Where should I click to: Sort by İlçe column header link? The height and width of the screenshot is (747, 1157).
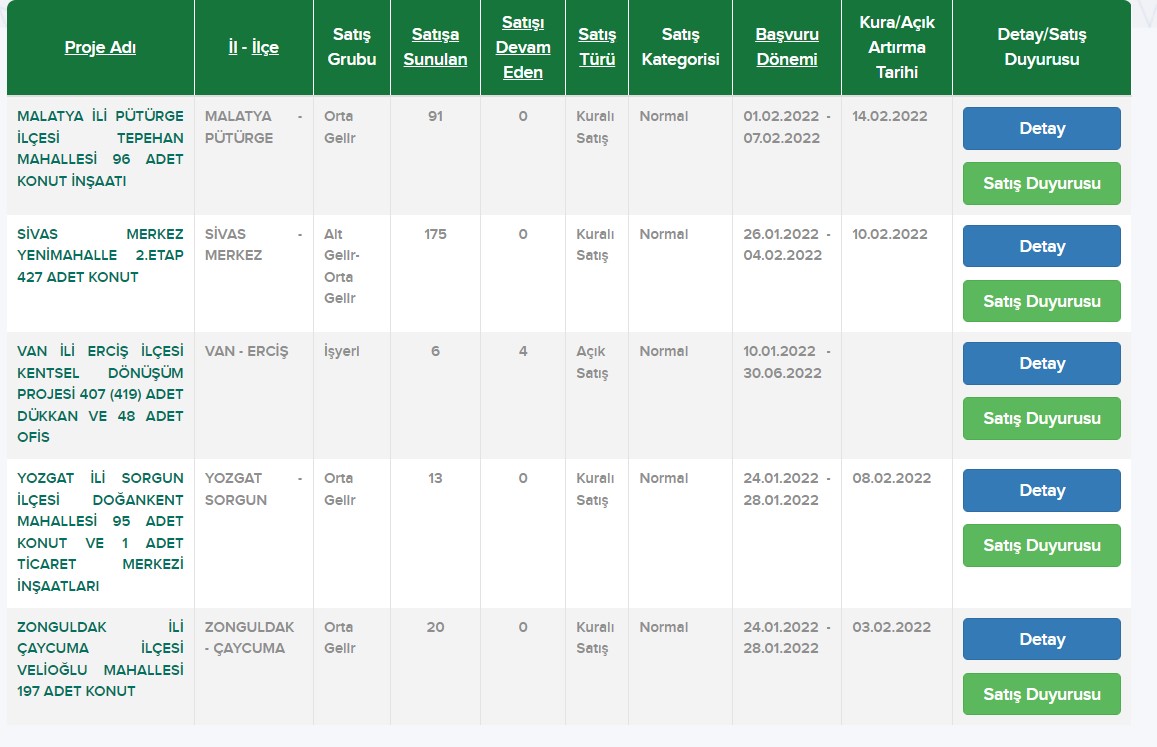tap(263, 48)
